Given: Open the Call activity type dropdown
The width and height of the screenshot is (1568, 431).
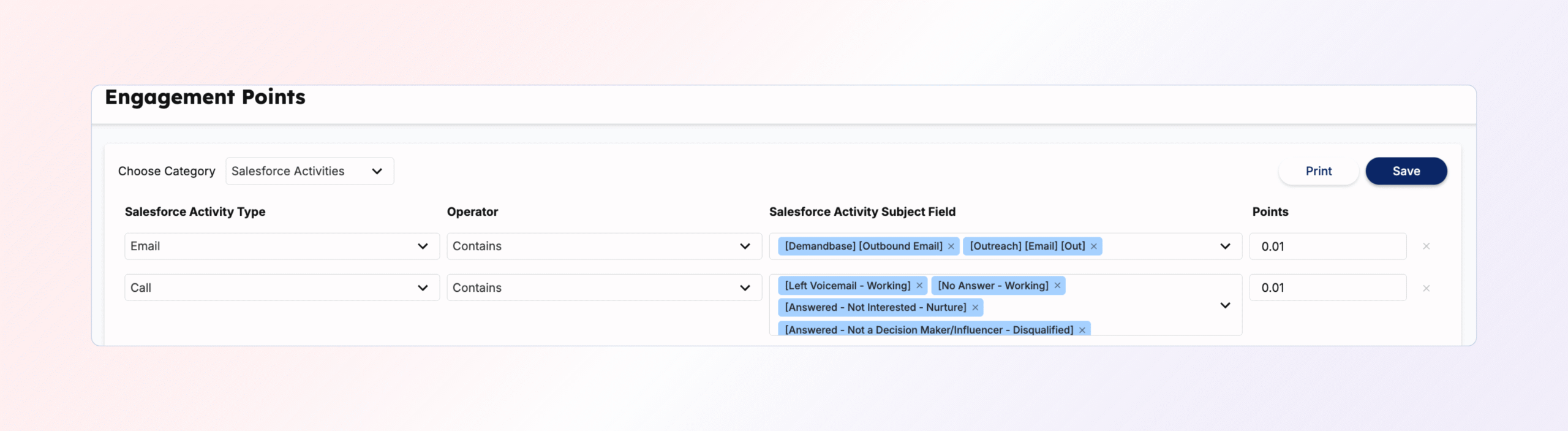Looking at the screenshot, I should pyautogui.click(x=282, y=288).
